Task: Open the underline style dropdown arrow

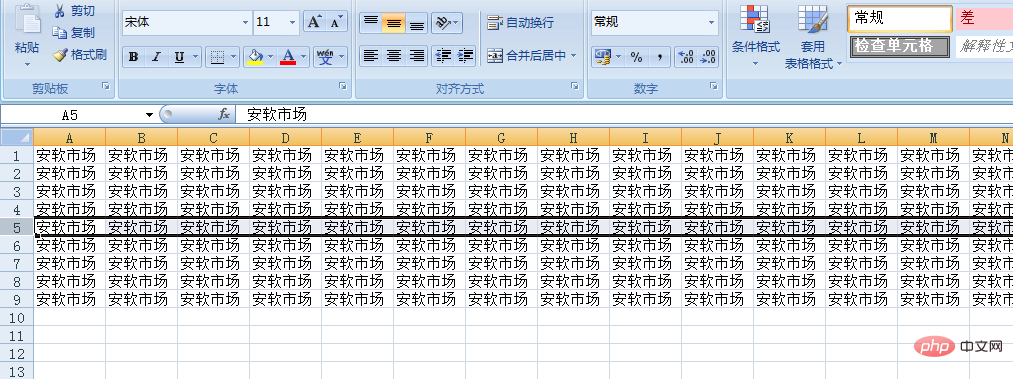Action: pos(195,57)
